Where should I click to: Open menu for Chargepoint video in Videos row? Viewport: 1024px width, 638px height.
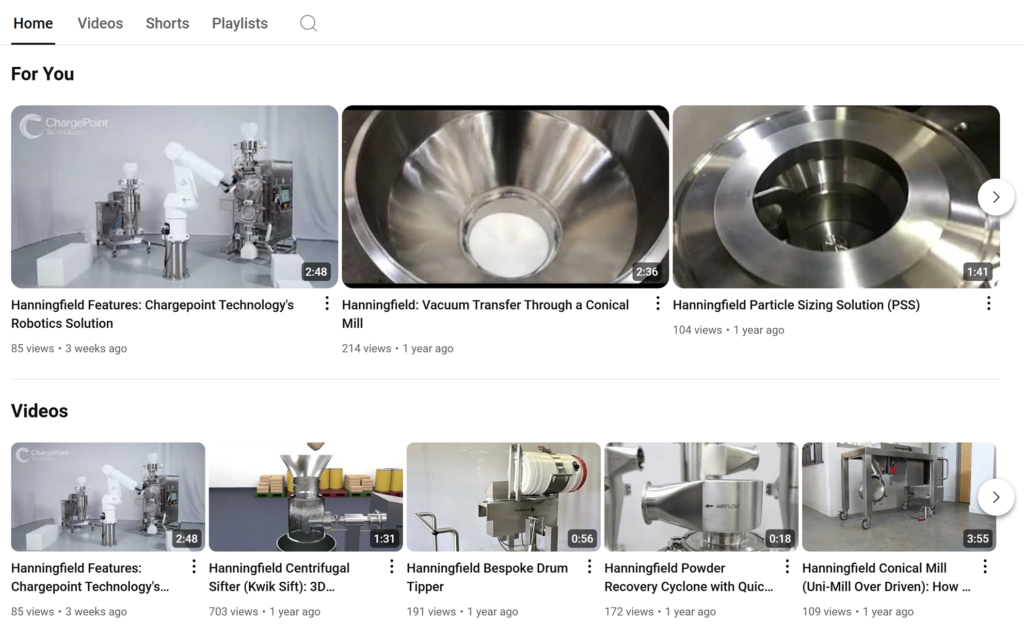point(193,567)
